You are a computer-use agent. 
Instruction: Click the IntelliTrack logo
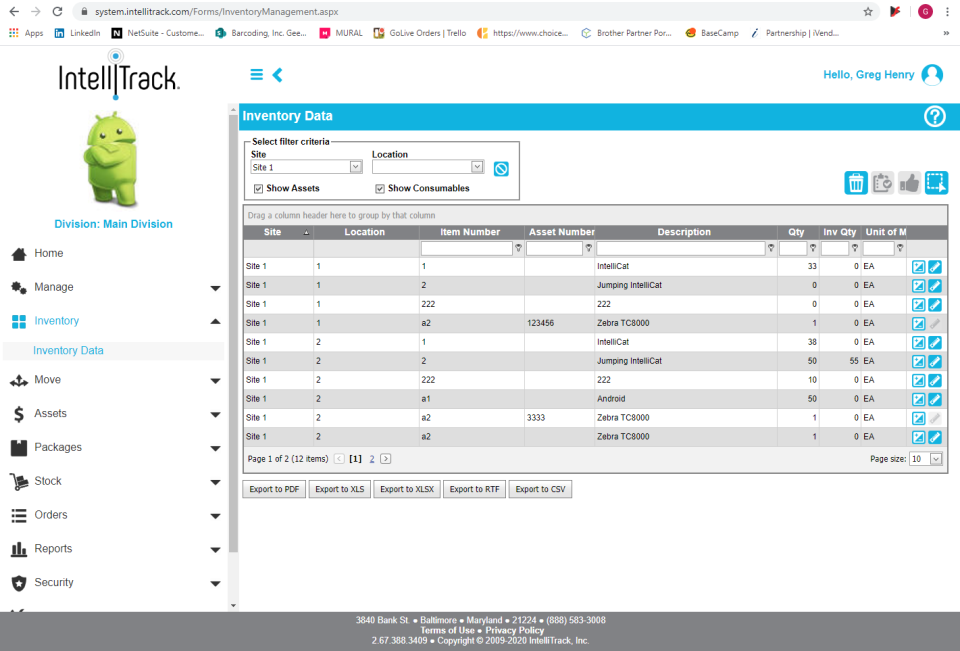tap(118, 75)
